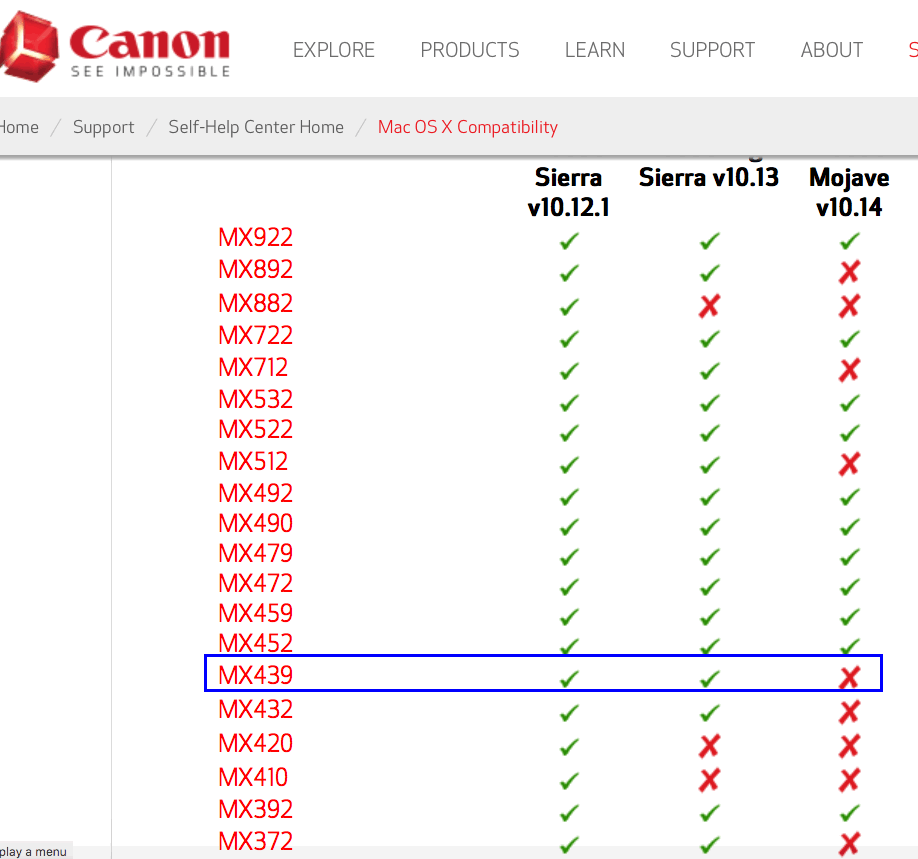Open the MX479 printer link

(x=255, y=554)
